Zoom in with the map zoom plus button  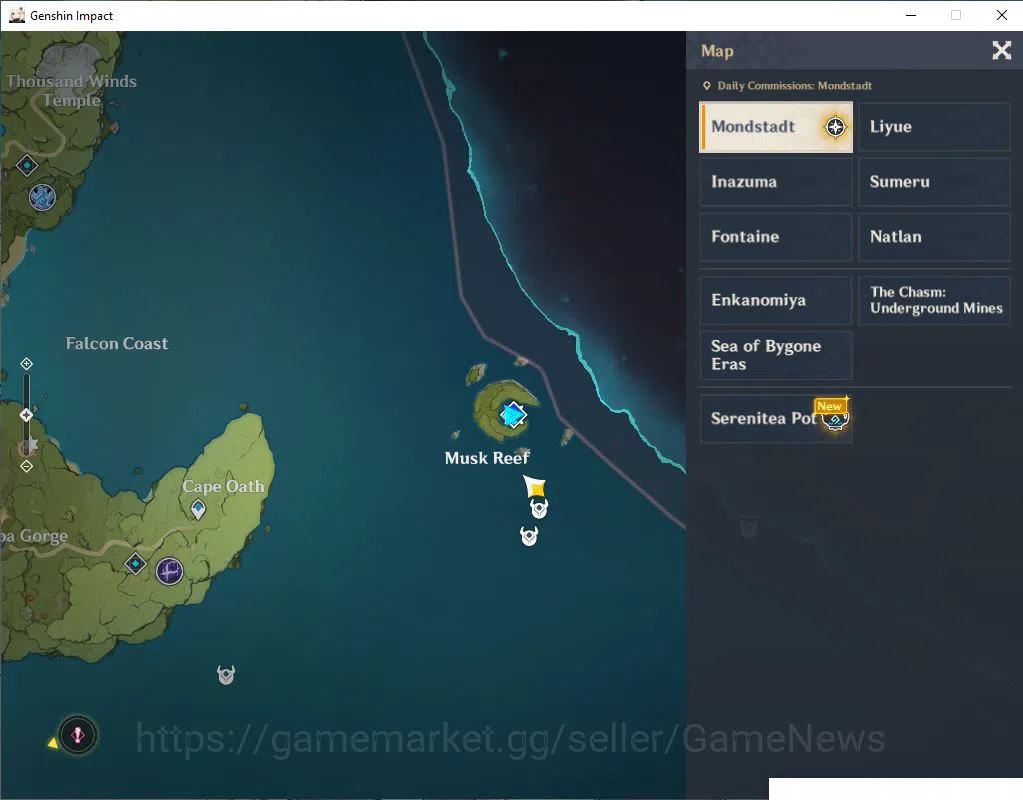[26, 363]
